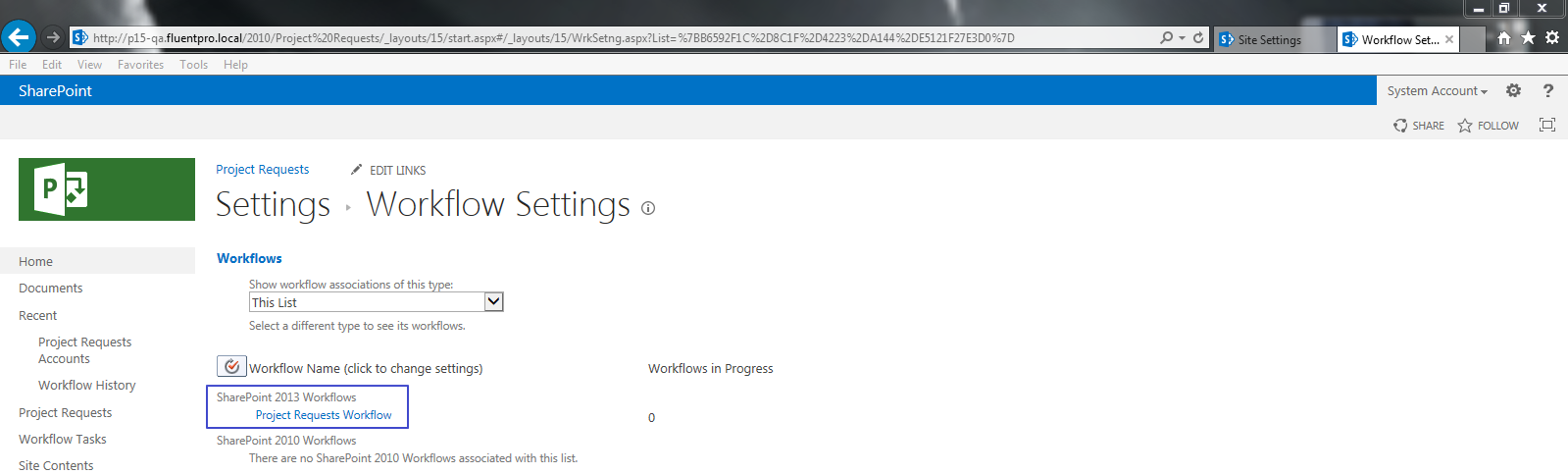Click 'Show workflow associations of this type' label
This screenshot has width=1568, height=474.
pos(351,285)
